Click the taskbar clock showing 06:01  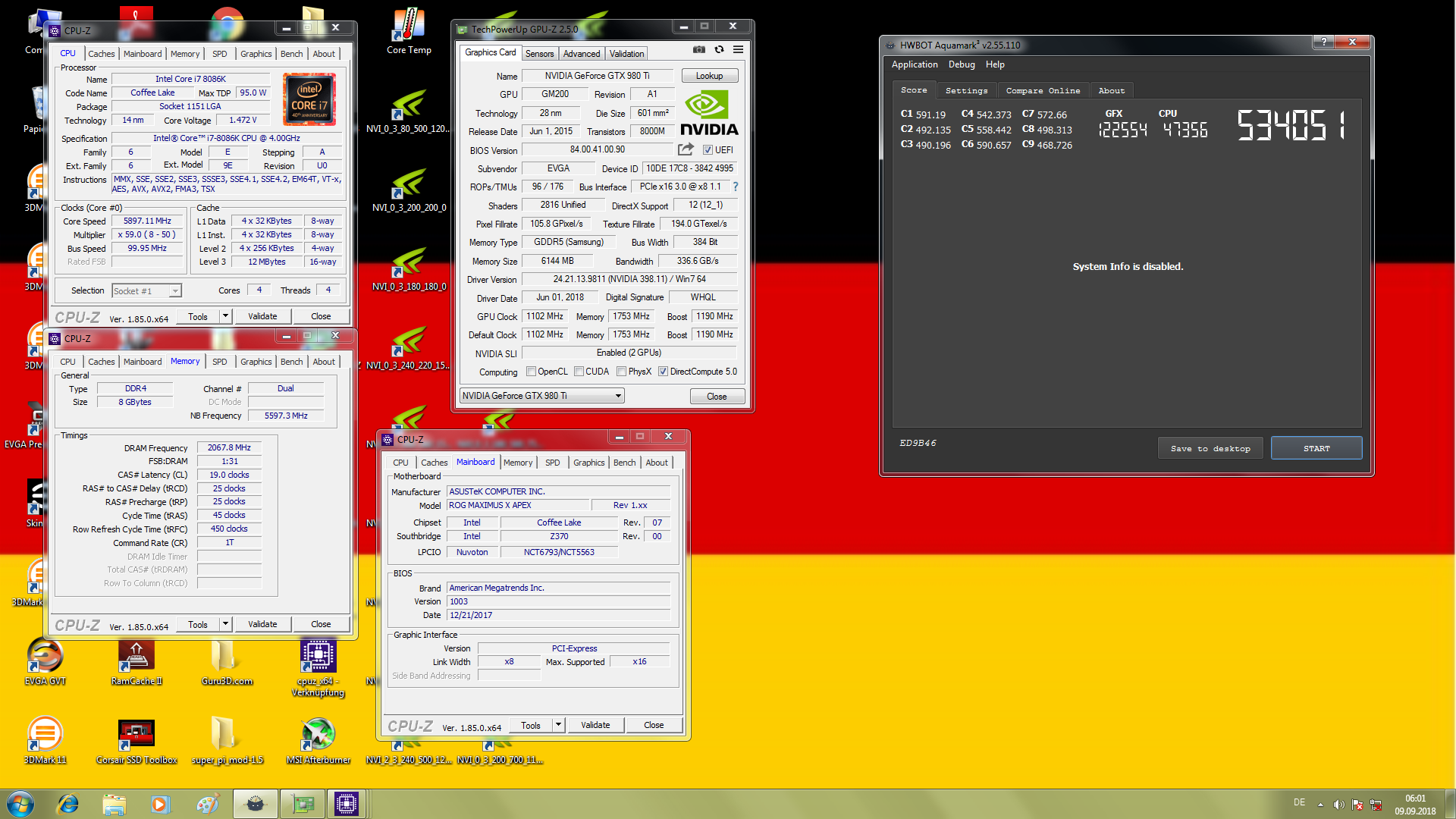(1415, 805)
